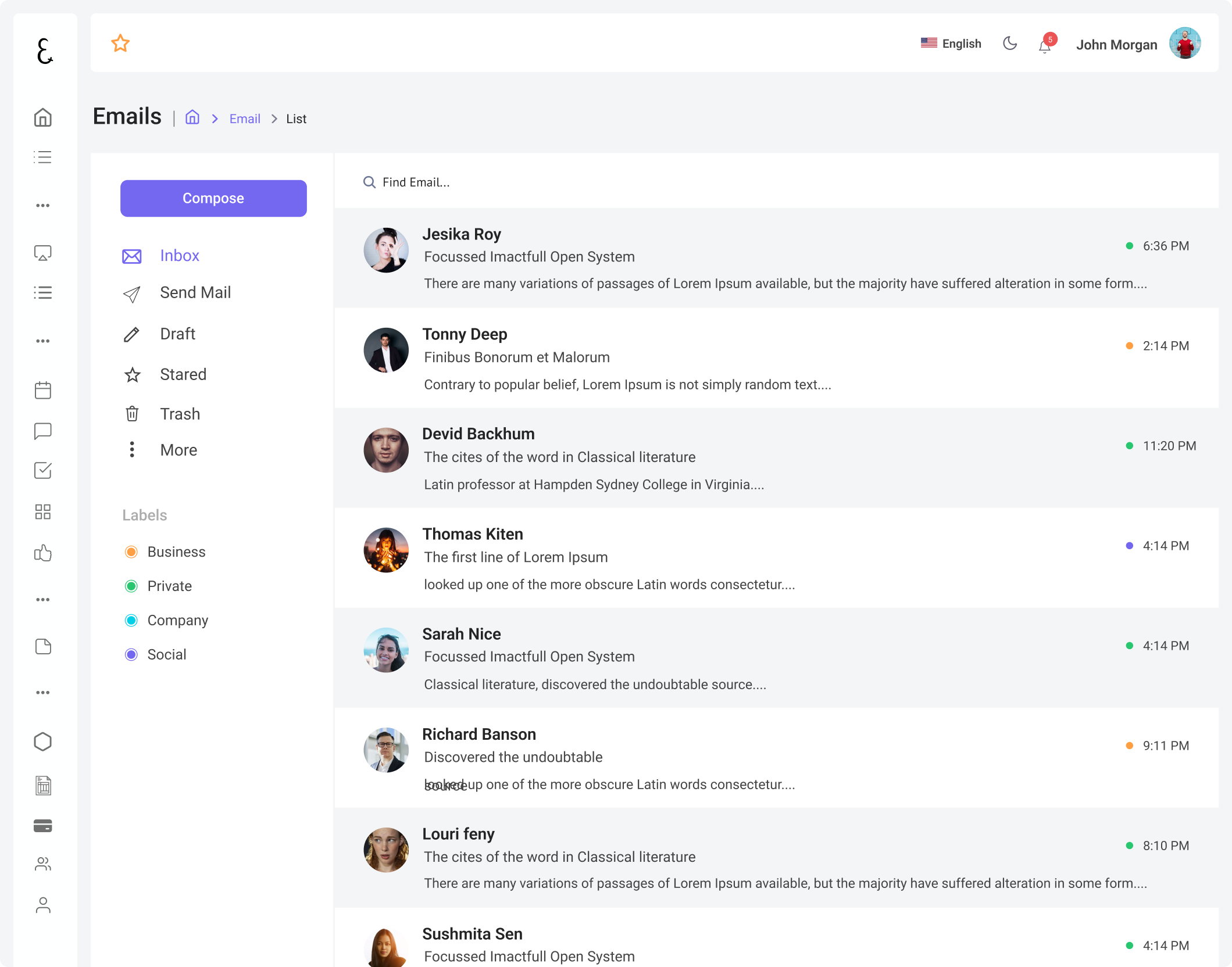Open the Send Mail folder
This screenshot has height=967, width=1232.
pos(195,292)
